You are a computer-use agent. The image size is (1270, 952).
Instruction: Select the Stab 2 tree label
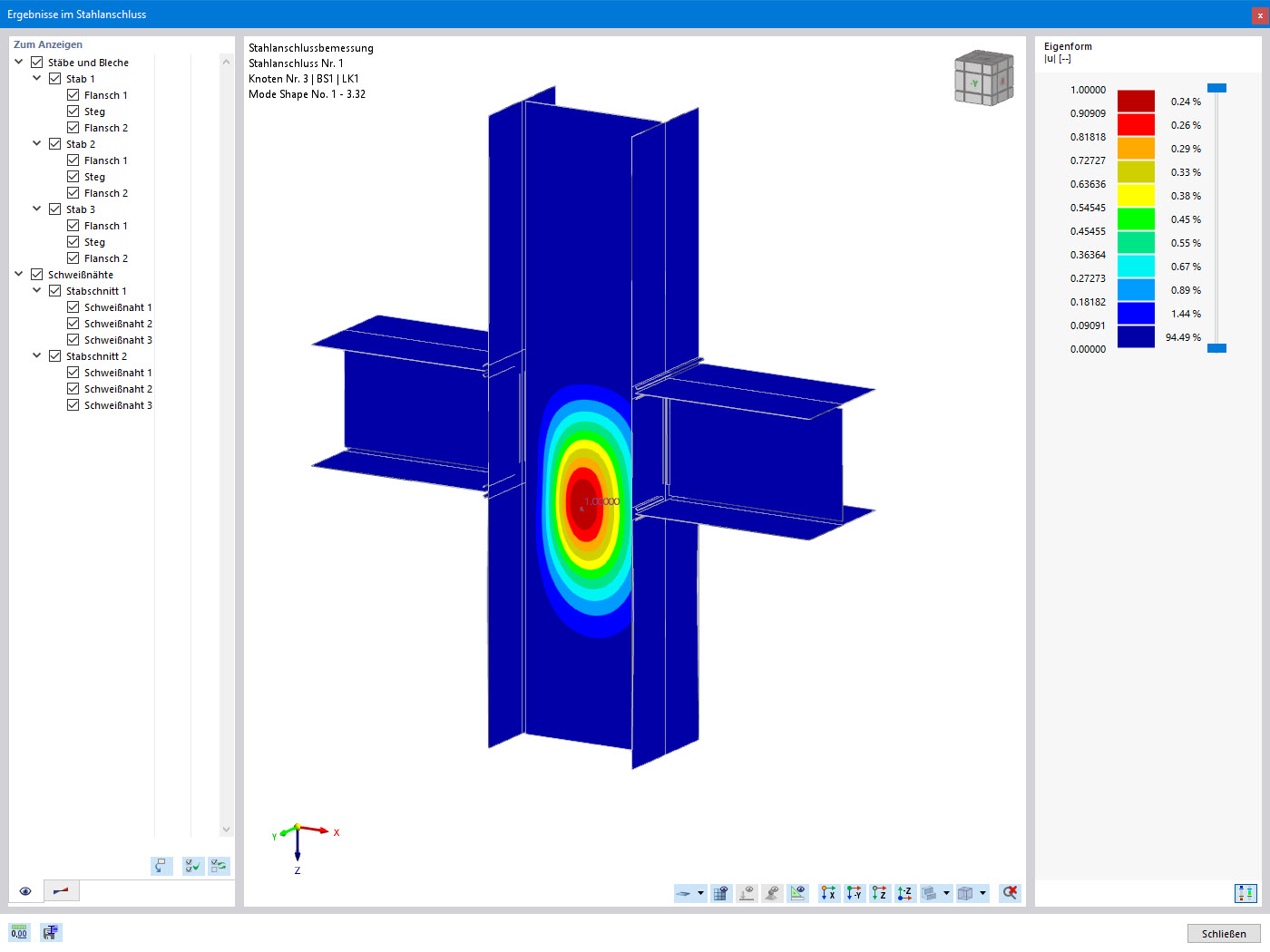pyautogui.click(x=81, y=144)
